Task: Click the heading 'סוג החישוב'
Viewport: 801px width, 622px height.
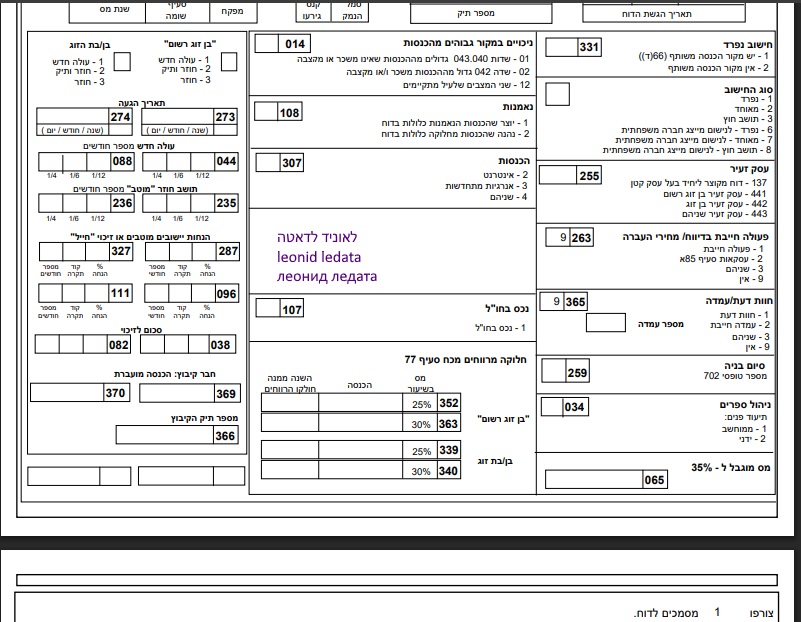Action: coord(748,89)
